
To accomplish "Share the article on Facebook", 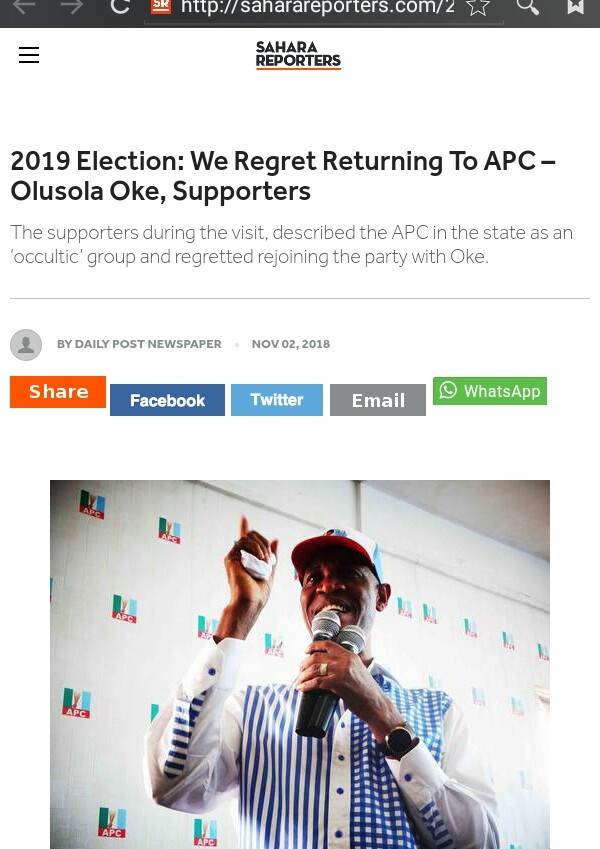I will tap(167, 400).
